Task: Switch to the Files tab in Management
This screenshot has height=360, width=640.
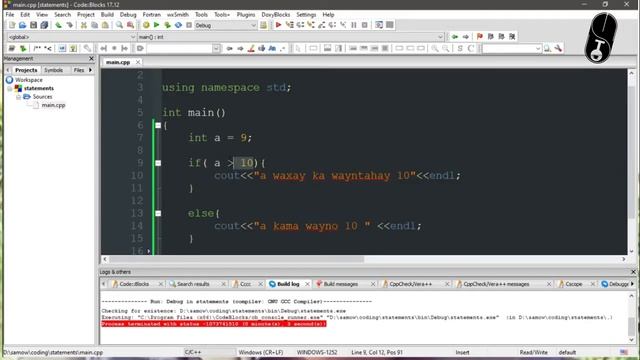Action: click(x=79, y=70)
